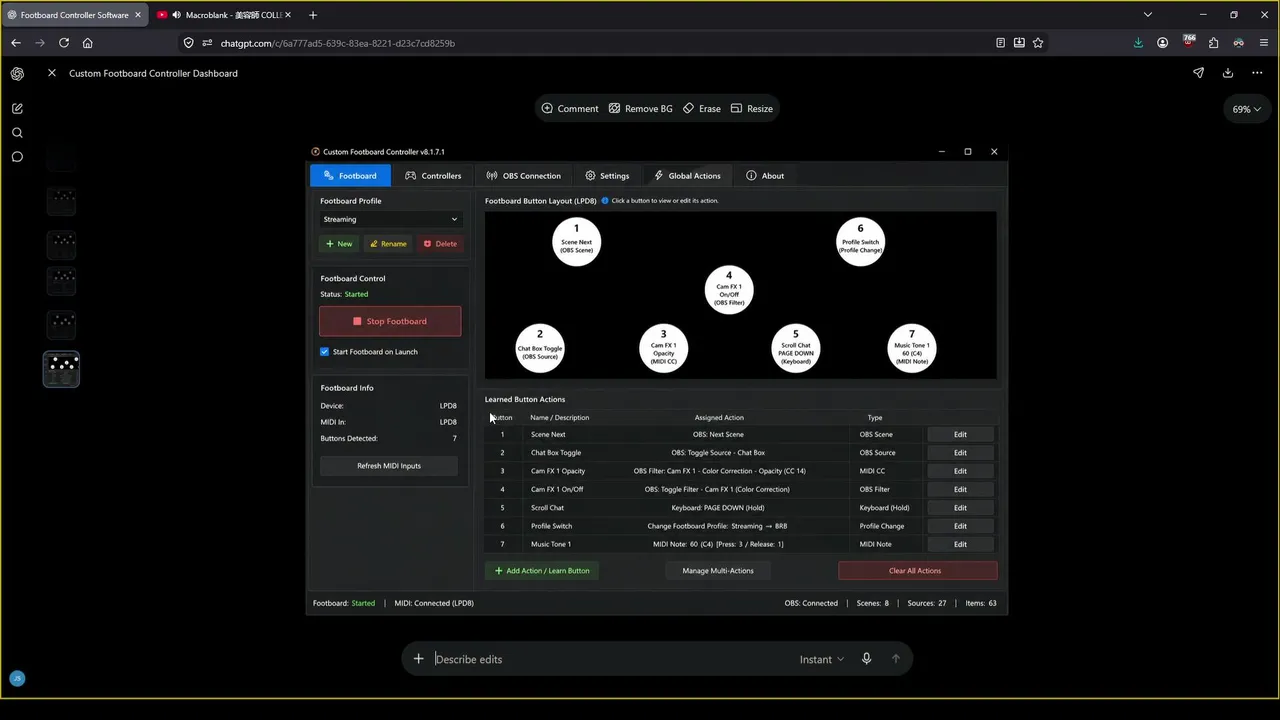Click the Delete profile button
The image size is (1280, 720).
coord(439,244)
